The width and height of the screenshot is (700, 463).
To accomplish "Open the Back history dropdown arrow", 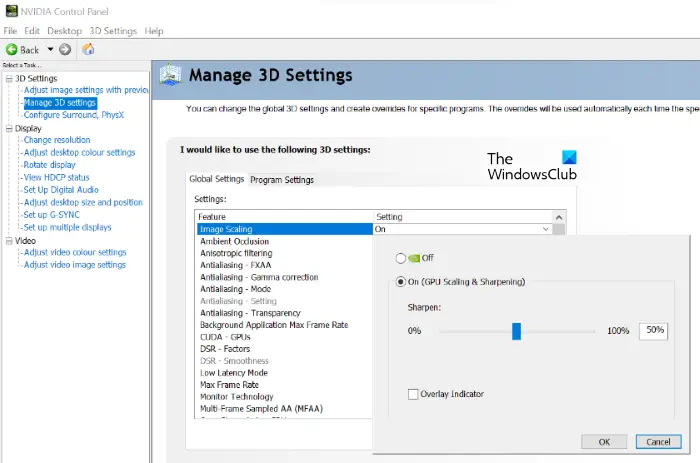I will [x=50, y=49].
